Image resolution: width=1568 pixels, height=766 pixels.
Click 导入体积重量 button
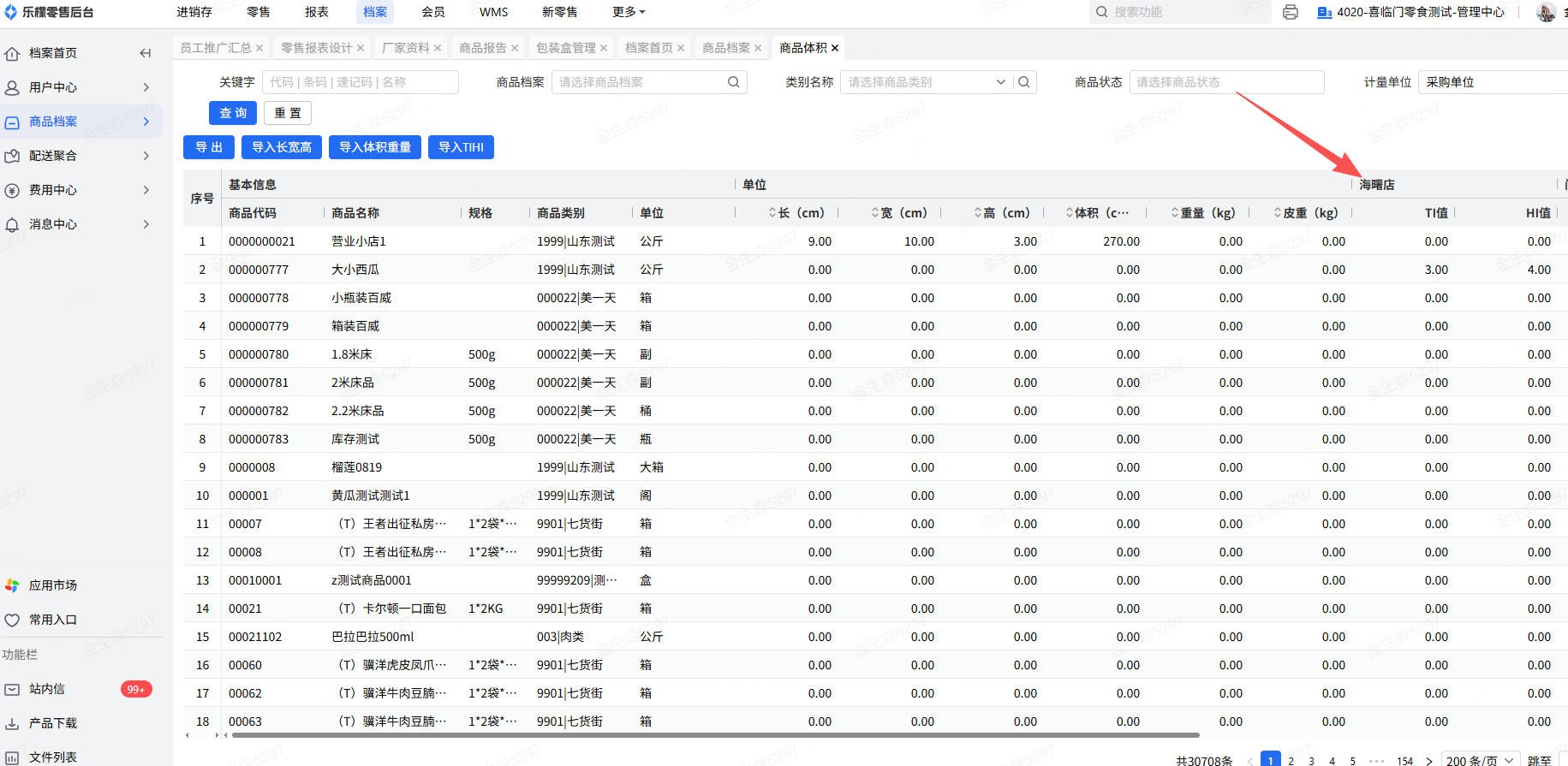coord(375,147)
